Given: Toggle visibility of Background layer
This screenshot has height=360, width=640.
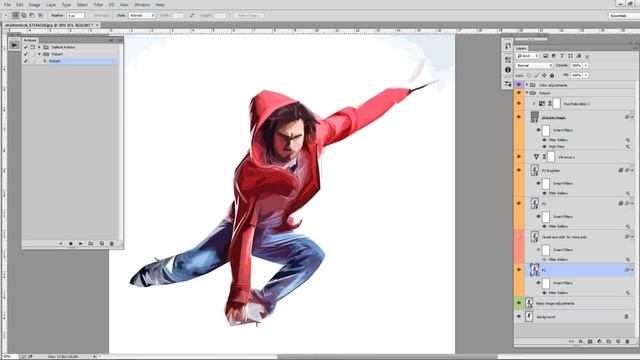Looking at the screenshot, I should [x=519, y=316].
